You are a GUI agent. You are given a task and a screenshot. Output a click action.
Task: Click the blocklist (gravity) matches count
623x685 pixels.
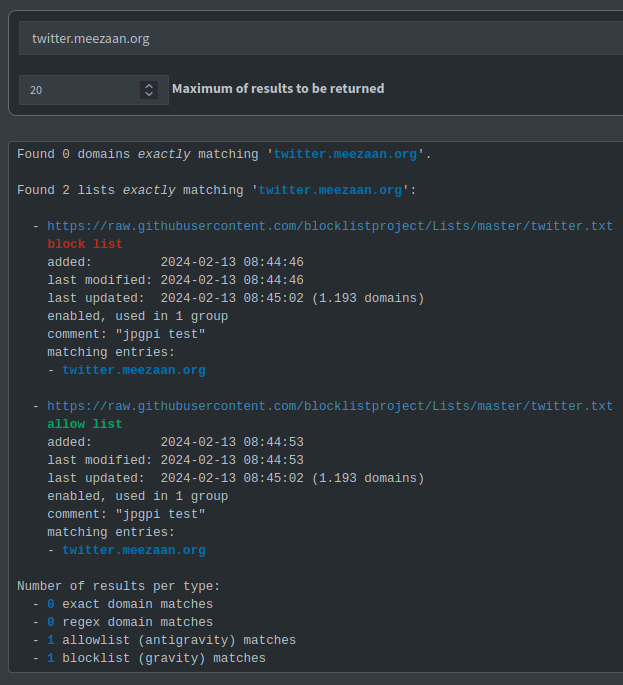click(x=51, y=658)
